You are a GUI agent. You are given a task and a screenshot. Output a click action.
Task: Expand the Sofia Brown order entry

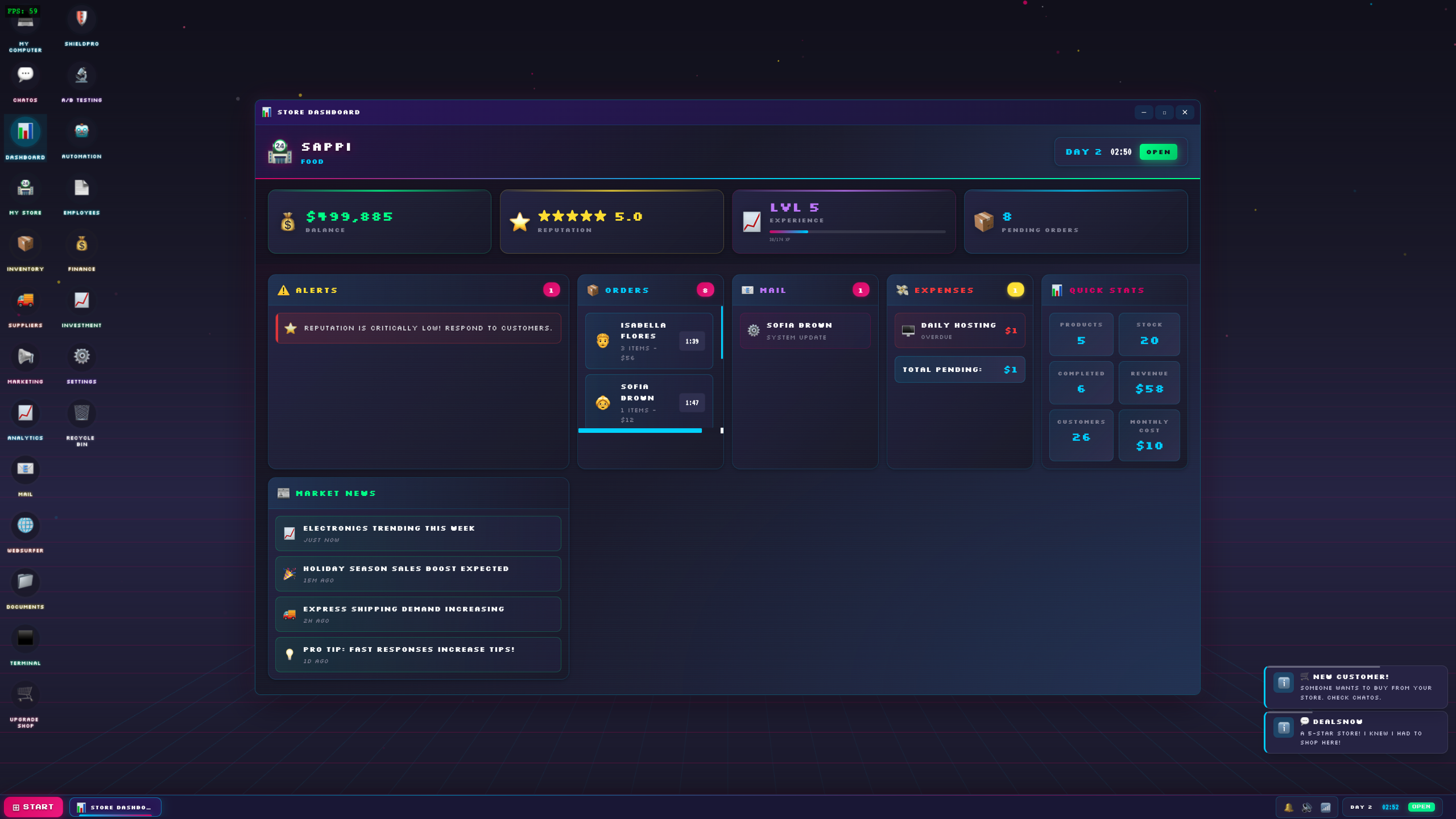point(648,402)
